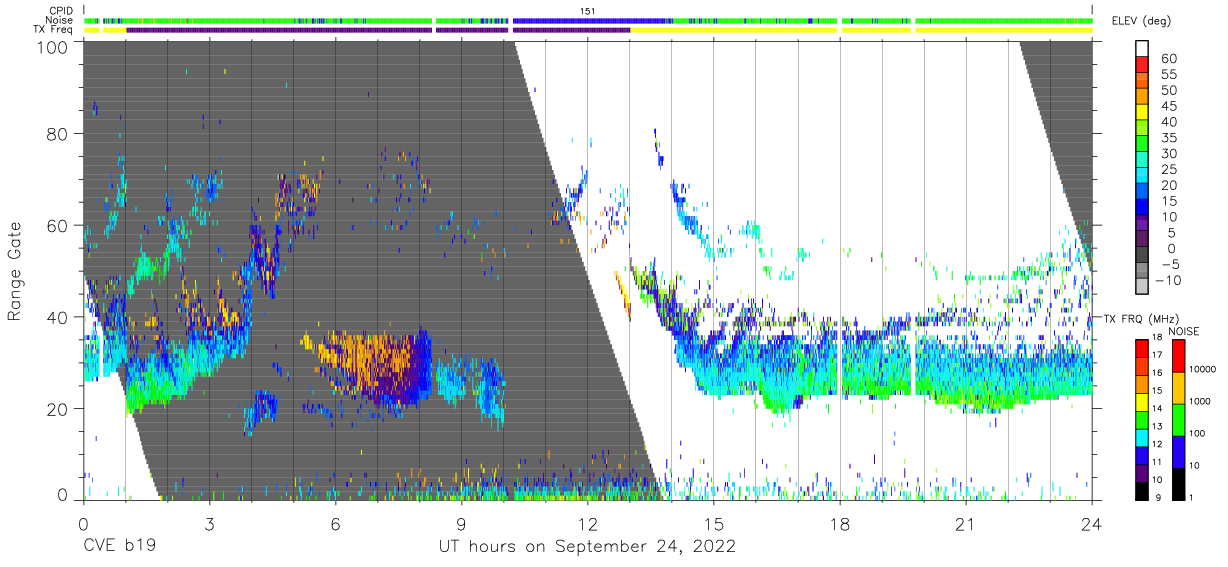Click the 9 tick on the UT hours axis
The image size is (1228, 567).
(x=461, y=524)
